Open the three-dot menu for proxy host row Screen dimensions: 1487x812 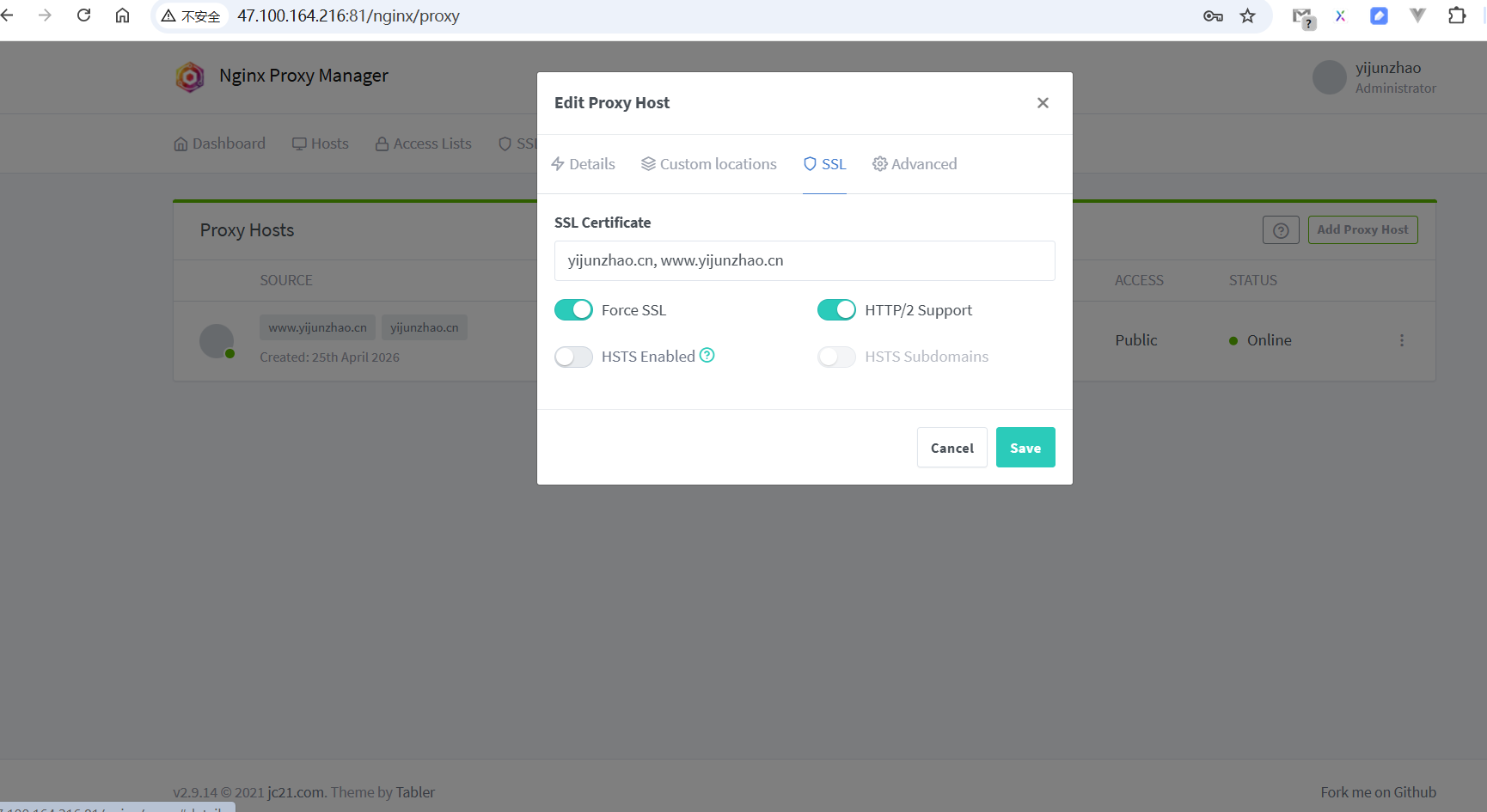click(x=1401, y=340)
